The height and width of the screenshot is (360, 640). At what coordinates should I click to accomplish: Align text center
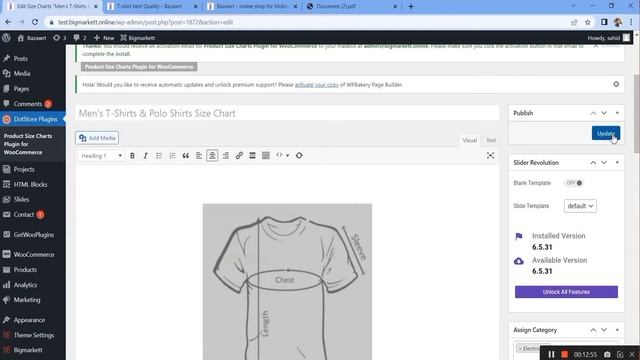tap(212, 156)
